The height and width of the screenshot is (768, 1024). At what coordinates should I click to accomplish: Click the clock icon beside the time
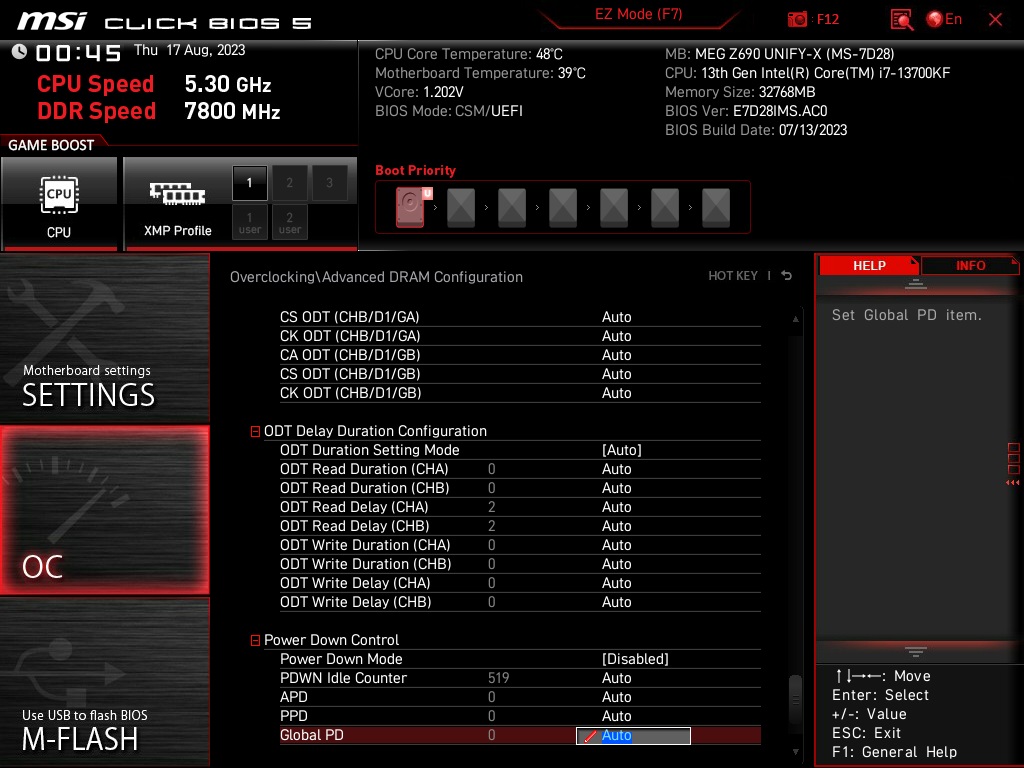point(19,52)
